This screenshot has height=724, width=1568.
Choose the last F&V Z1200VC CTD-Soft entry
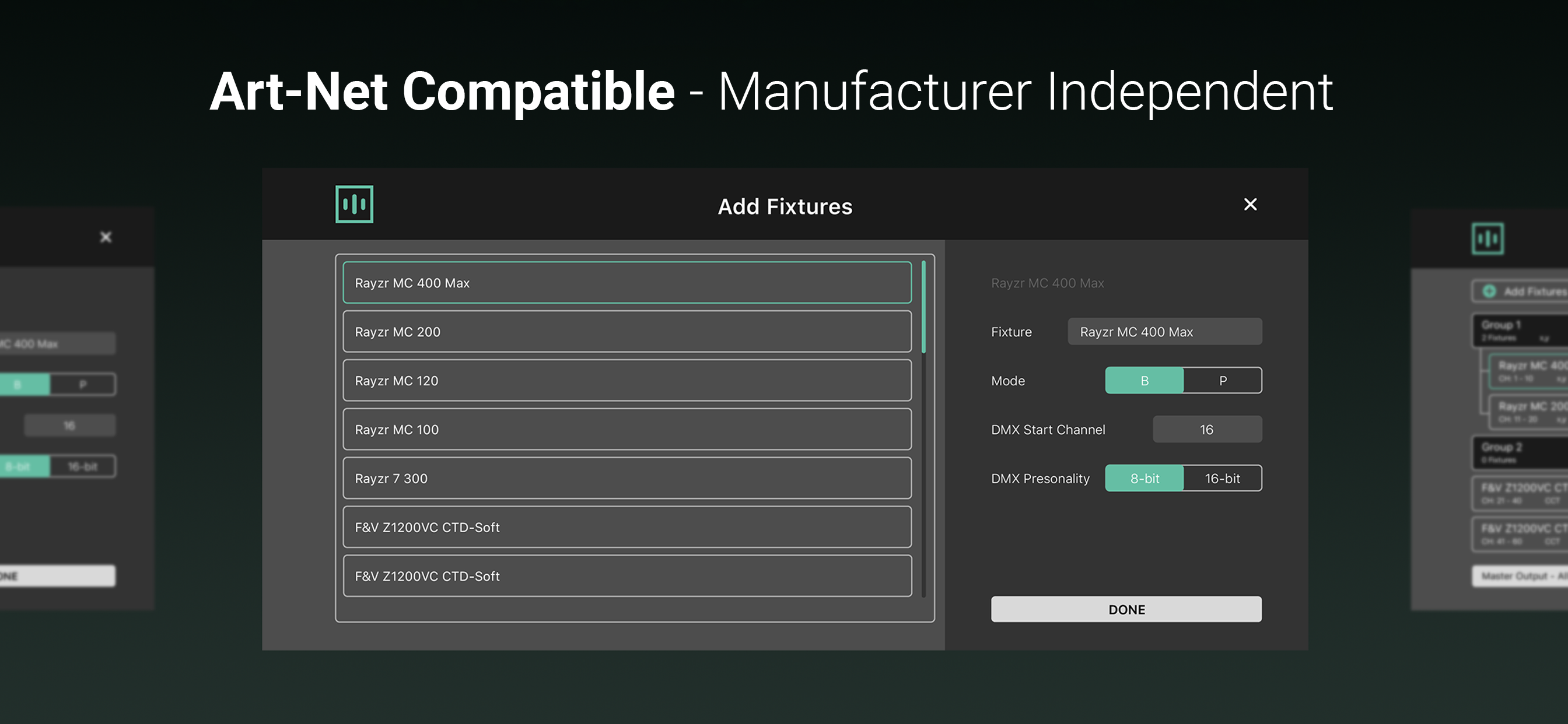[627, 576]
